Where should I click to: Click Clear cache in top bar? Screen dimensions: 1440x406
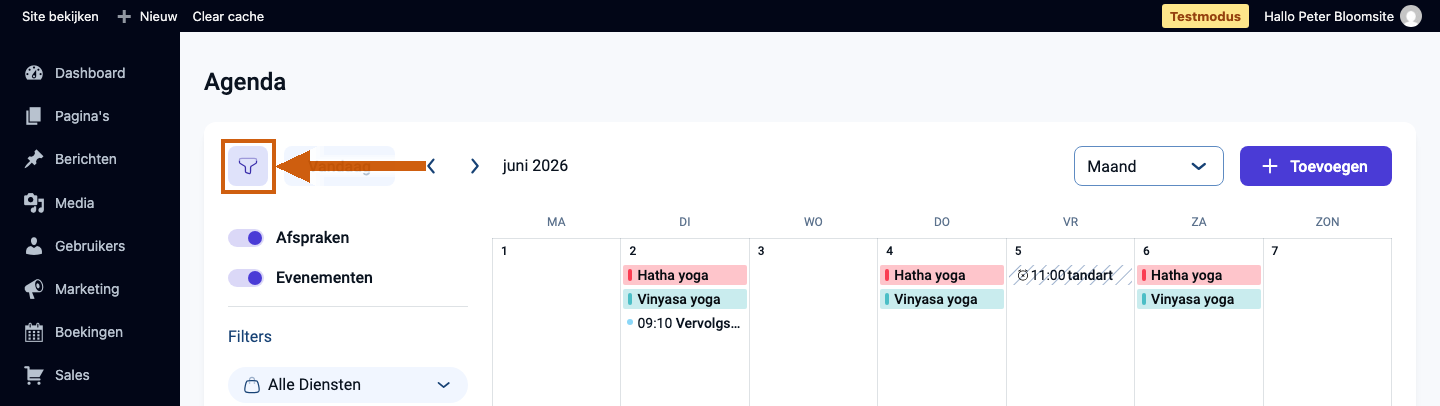click(x=228, y=16)
